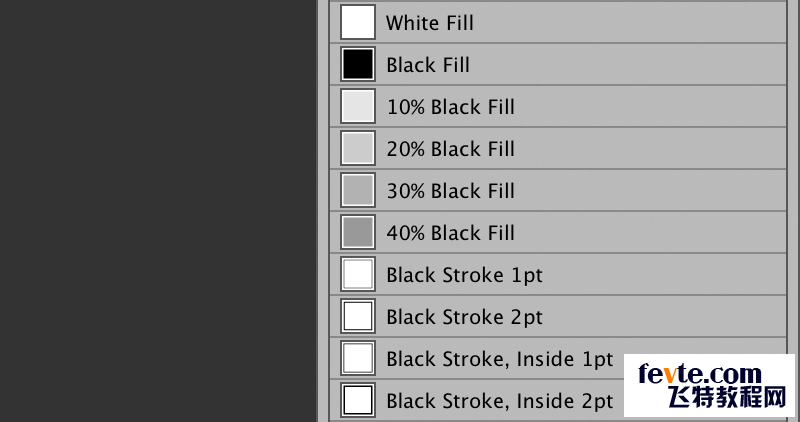Apply Black Stroke 2pt style text
This screenshot has width=800, height=422.
click(x=464, y=317)
